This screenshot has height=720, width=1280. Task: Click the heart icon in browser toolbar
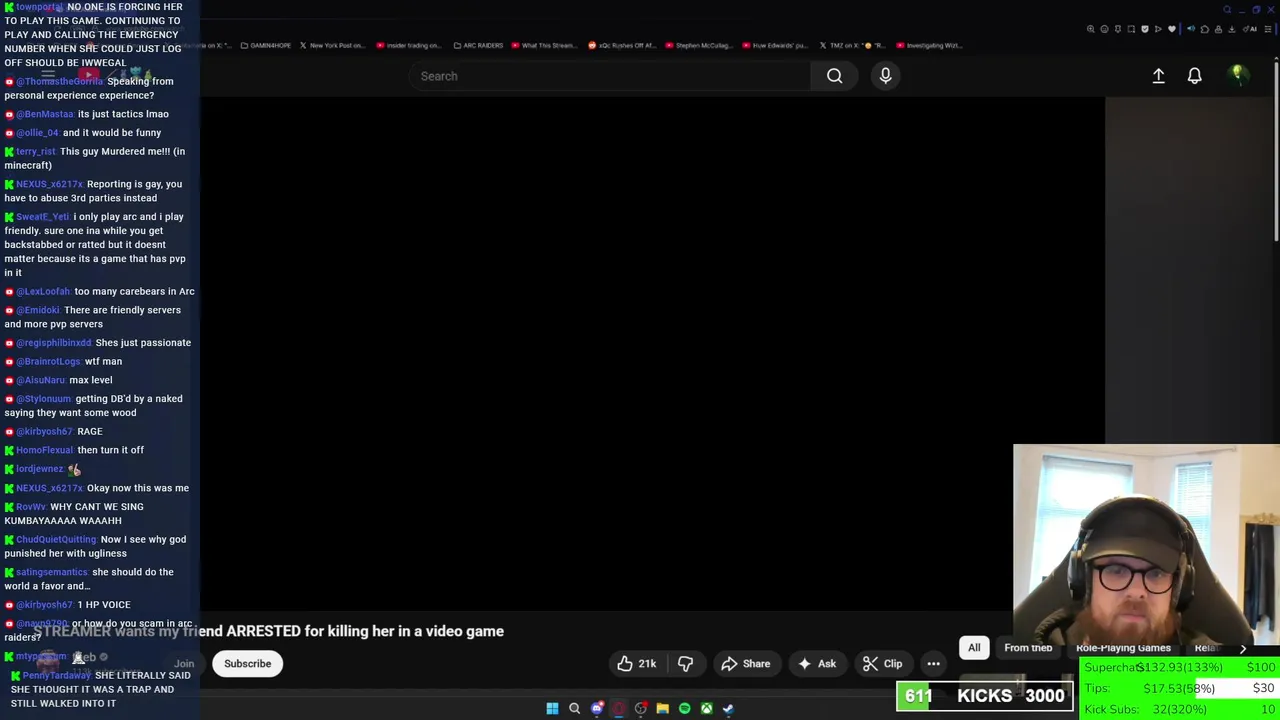point(1172,29)
